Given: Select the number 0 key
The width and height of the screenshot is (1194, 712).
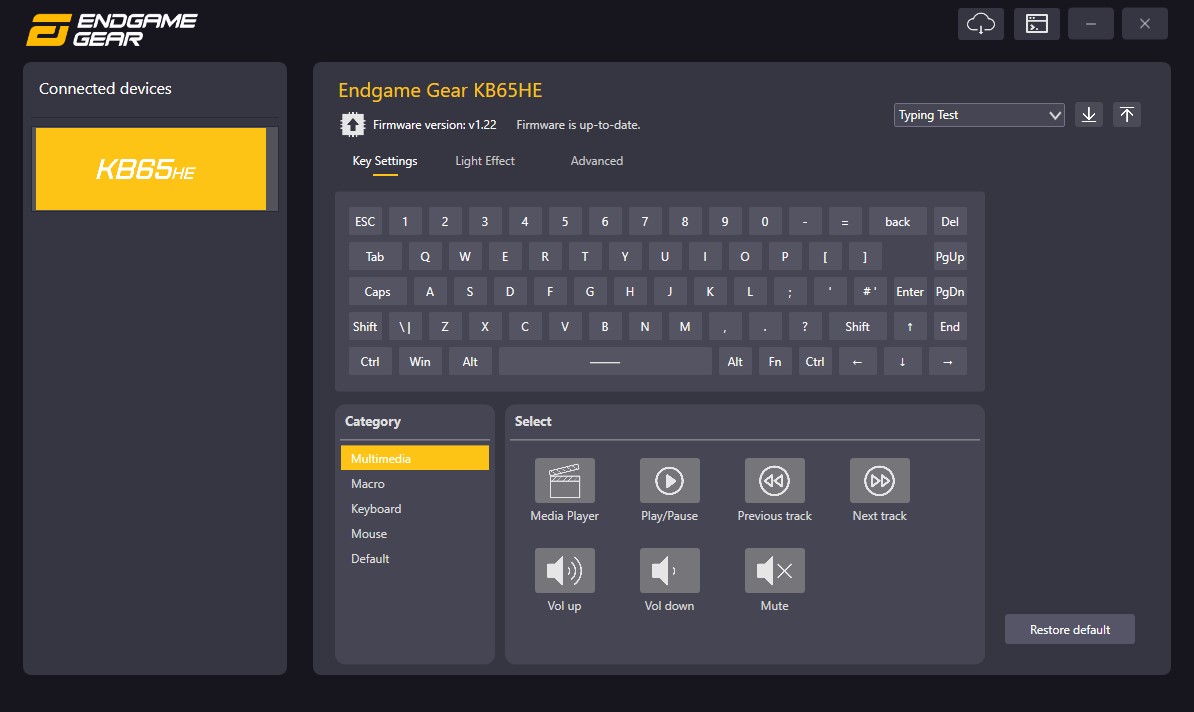Looking at the screenshot, I should click(765, 222).
